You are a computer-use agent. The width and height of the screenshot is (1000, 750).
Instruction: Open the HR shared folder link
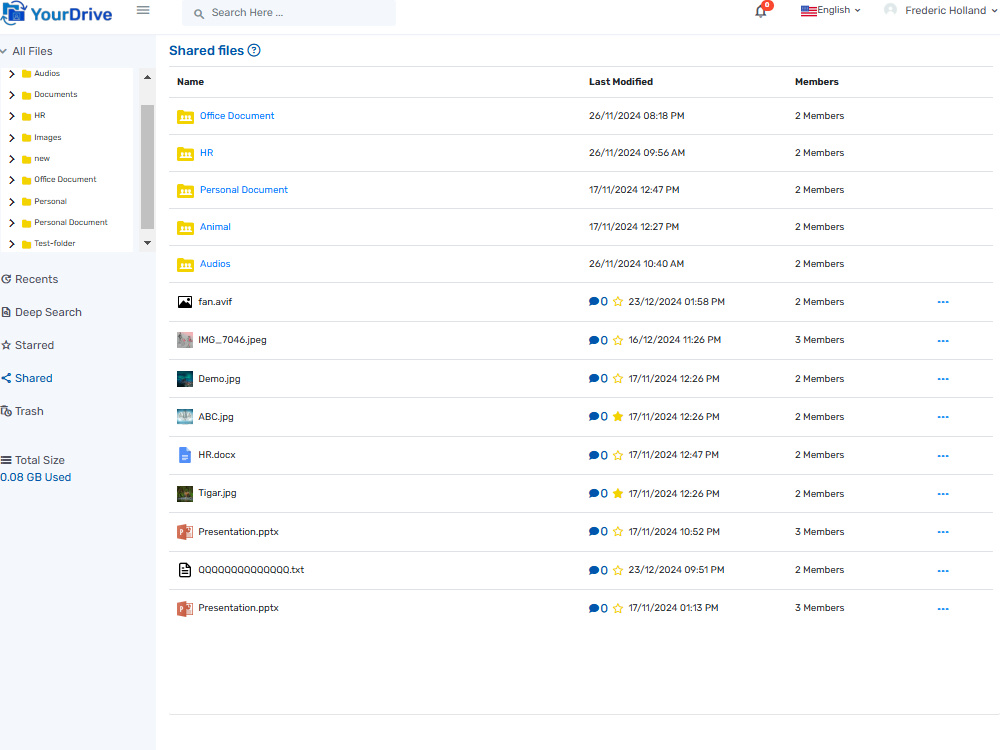point(207,153)
